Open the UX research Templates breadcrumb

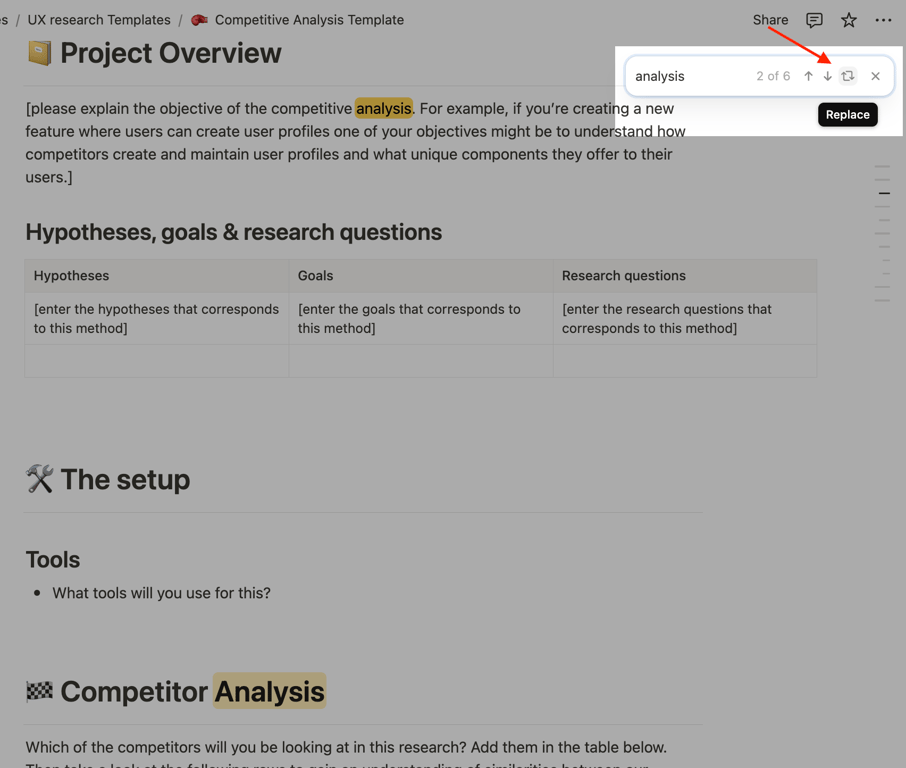coord(99,20)
